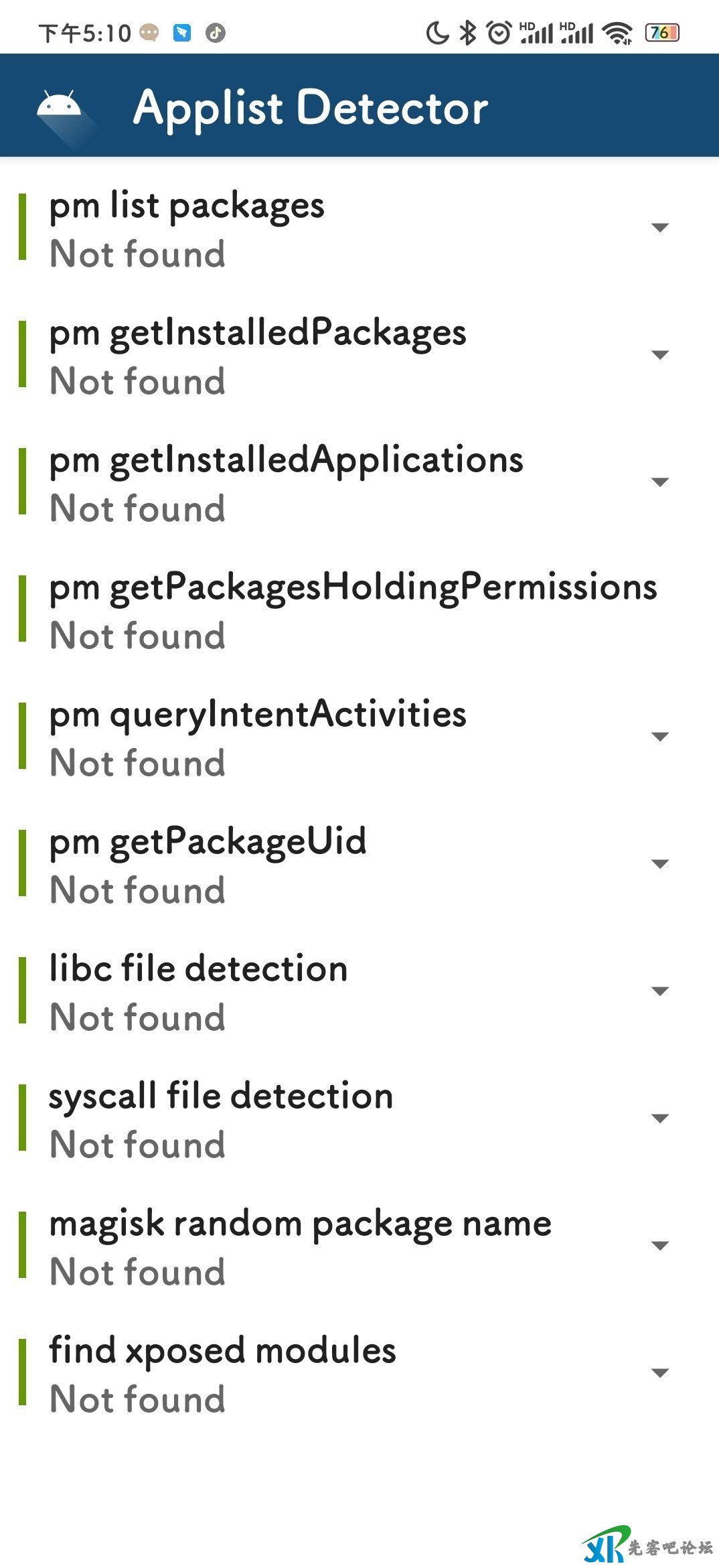719x1568 pixels.
Task: Tap the Bluetooth status icon
Action: (468, 32)
